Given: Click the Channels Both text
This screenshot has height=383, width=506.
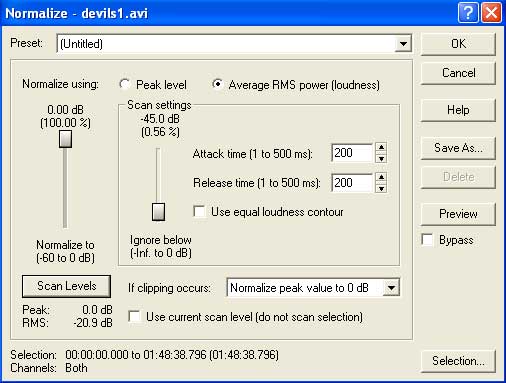Looking at the screenshot, I should pos(76,368).
